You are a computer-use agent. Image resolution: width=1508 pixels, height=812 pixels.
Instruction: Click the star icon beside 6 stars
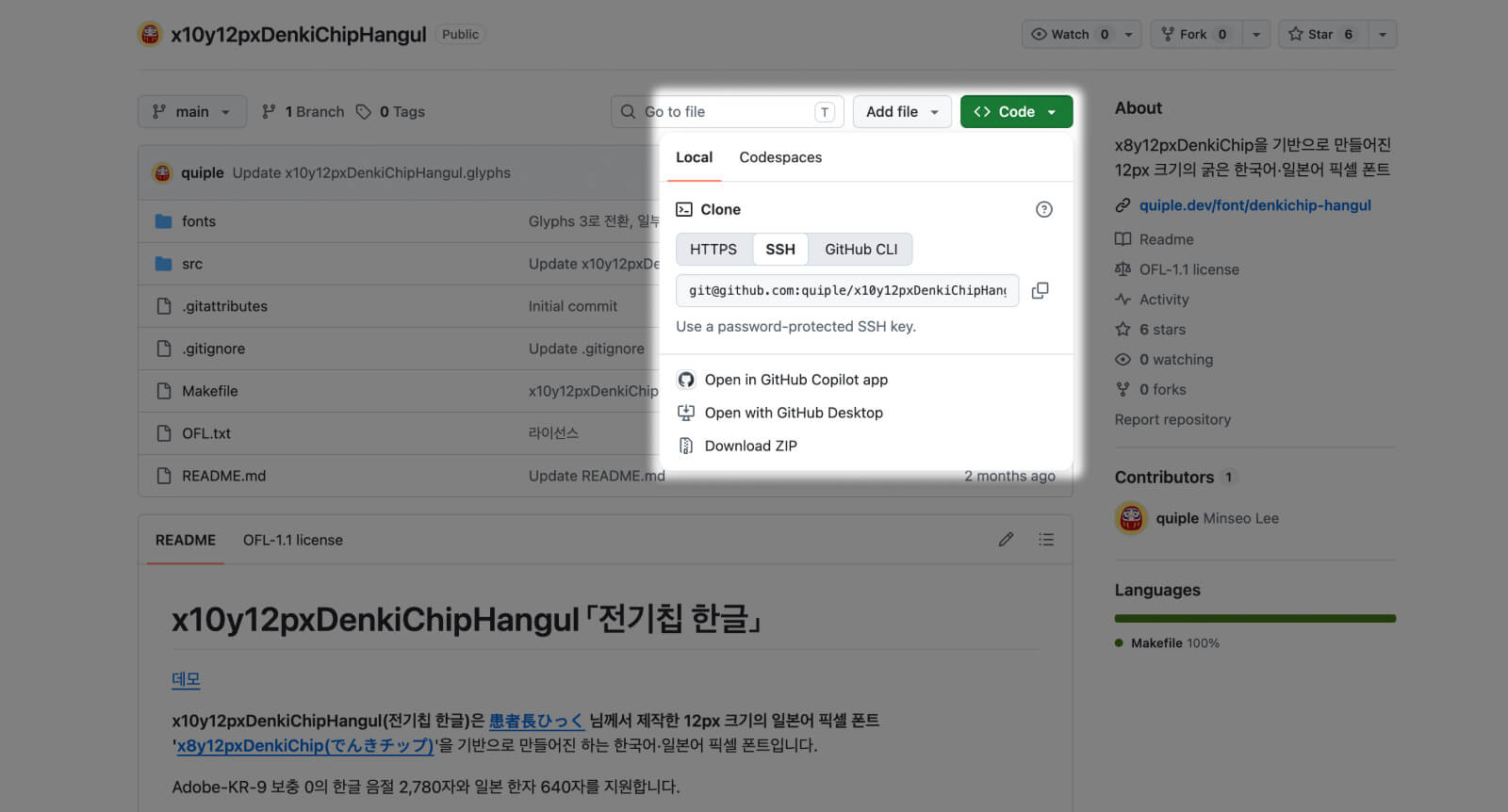(1123, 330)
